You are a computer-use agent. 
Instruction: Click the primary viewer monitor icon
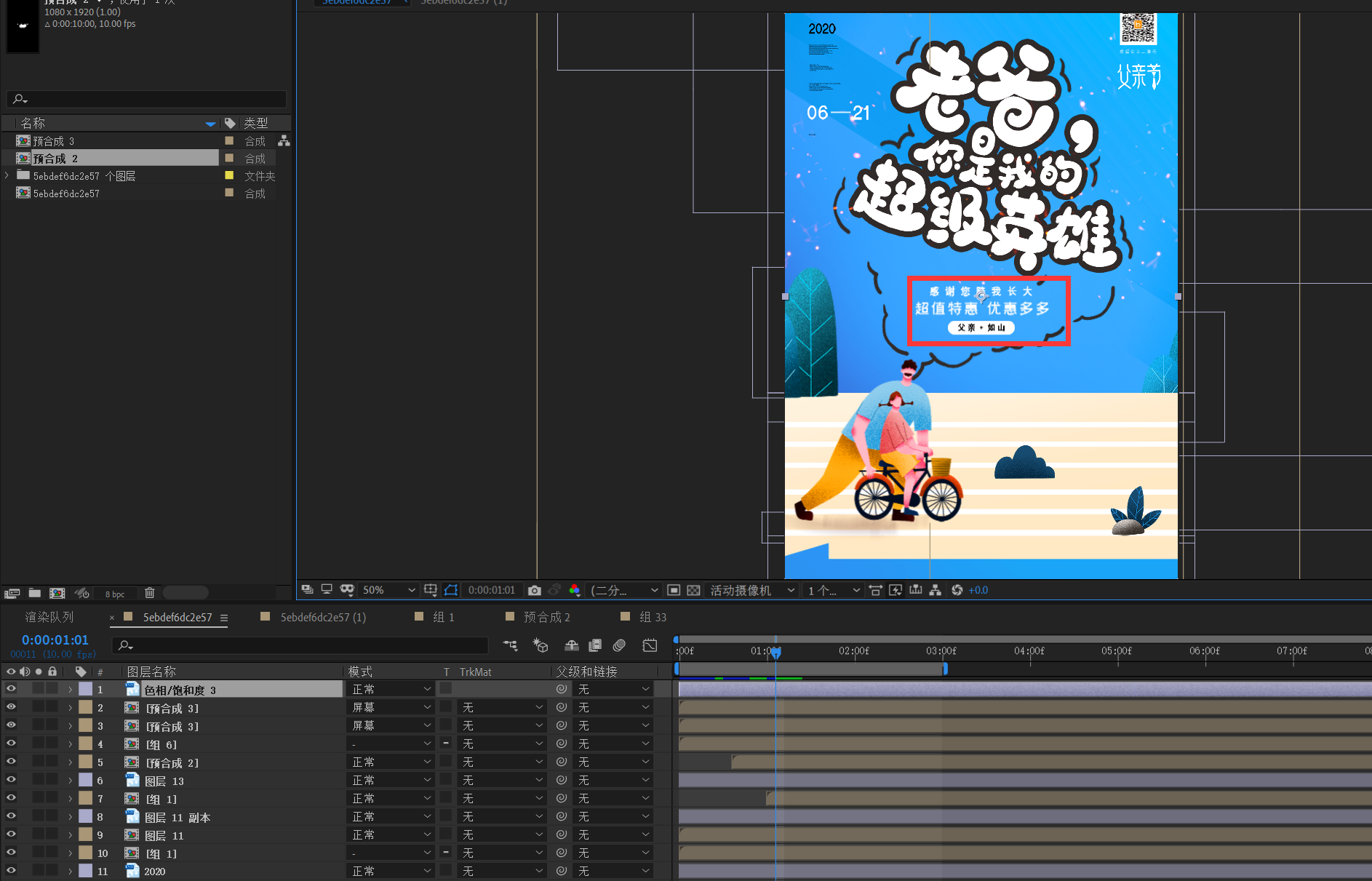click(327, 589)
